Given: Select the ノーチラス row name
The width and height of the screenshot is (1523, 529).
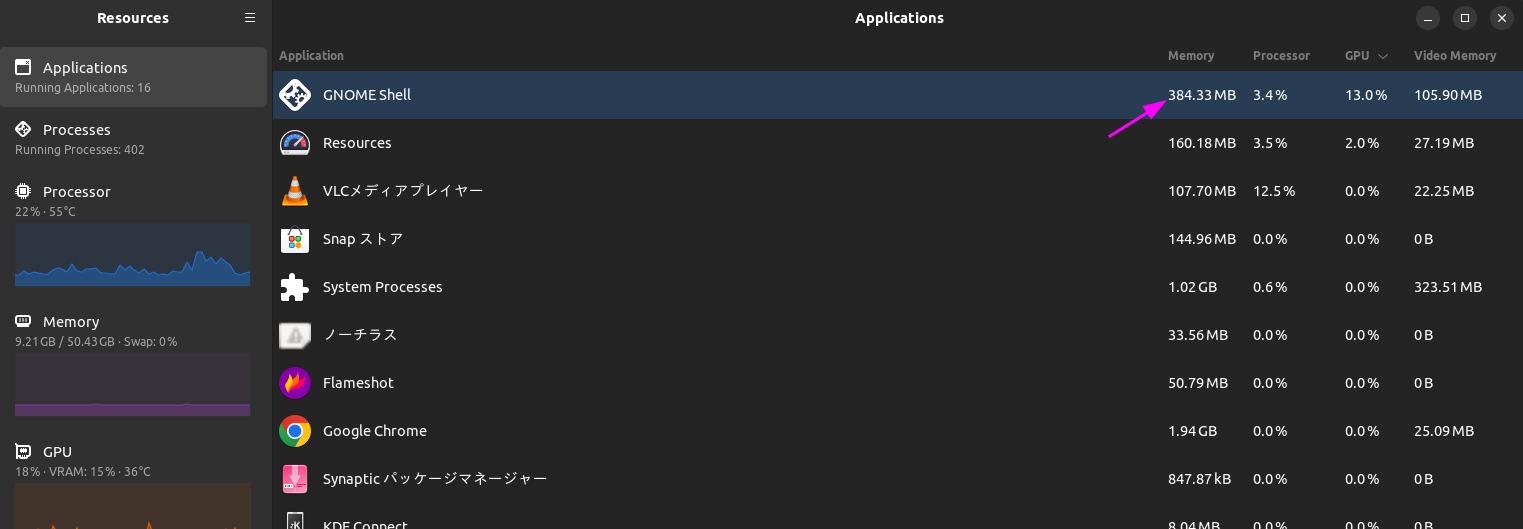Looking at the screenshot, I should tap(360, 335).
